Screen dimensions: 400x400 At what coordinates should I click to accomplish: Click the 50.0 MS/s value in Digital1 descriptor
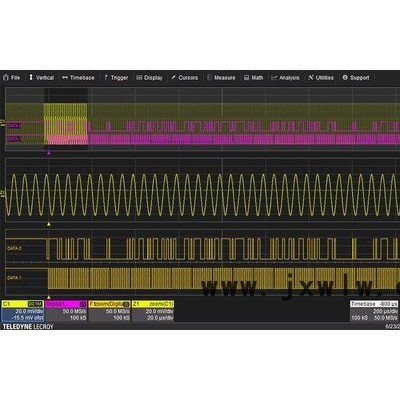click(x=74, y=311)
